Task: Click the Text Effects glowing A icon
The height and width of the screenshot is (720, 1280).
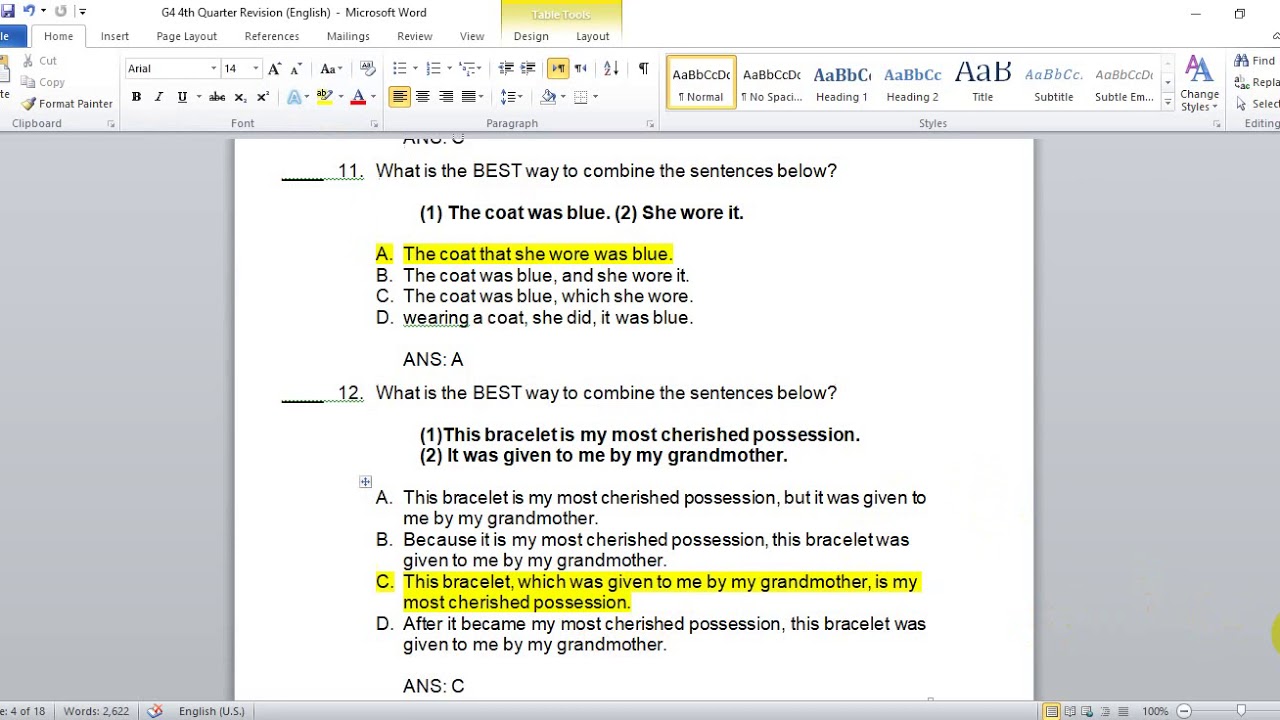Action: (294, 97)
